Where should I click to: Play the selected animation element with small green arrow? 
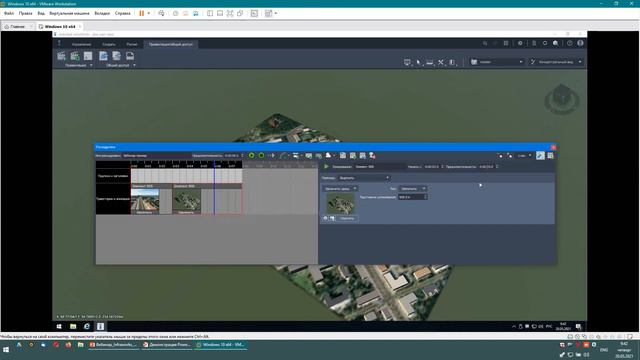coord(326,167)
